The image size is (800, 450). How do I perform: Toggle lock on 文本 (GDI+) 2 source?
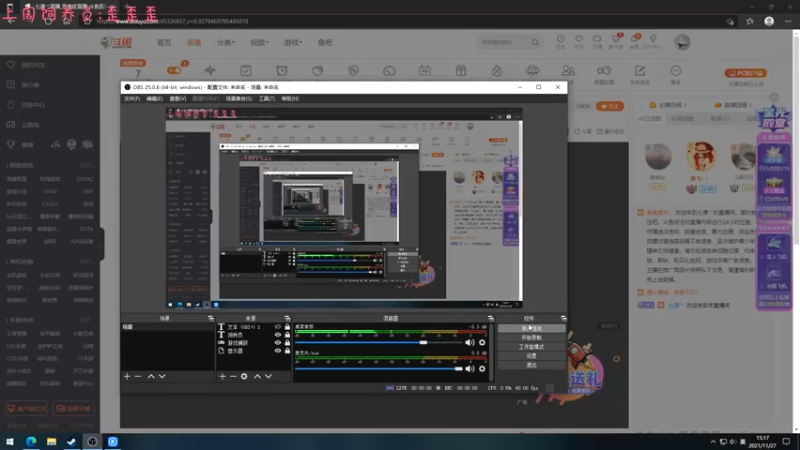[x=287, y=327]
